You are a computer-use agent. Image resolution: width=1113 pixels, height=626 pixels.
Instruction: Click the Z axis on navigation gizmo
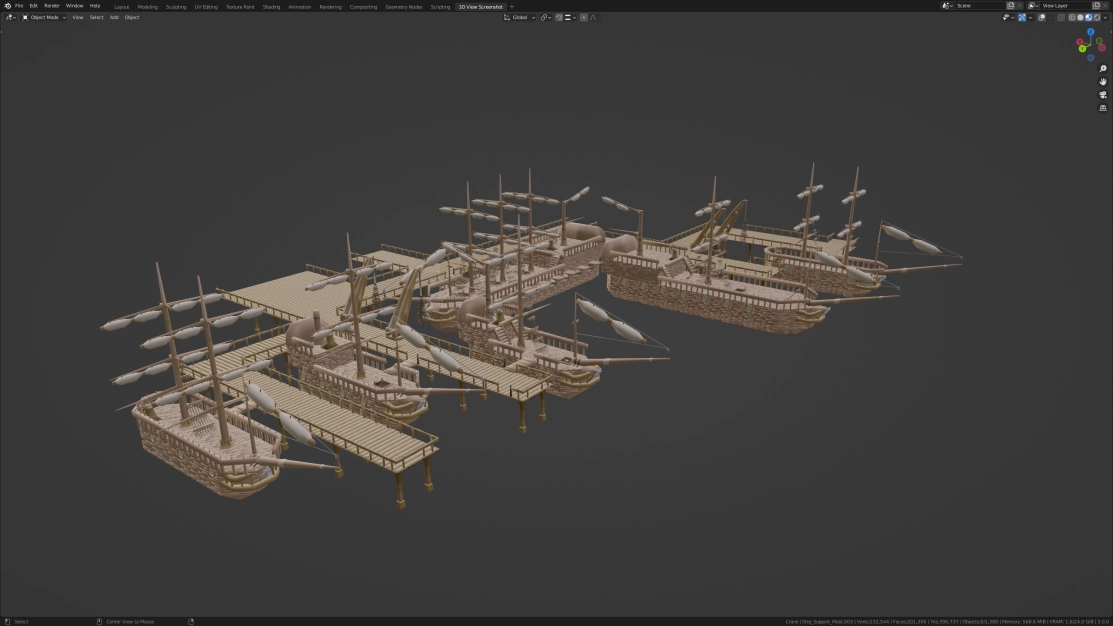tap(1090, 33)
